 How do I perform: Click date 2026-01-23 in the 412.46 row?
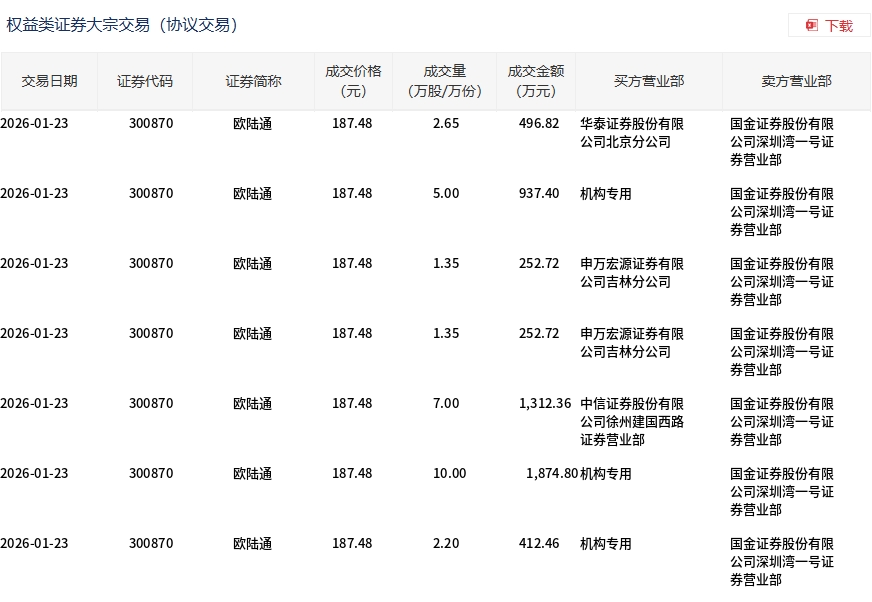pyautogui.click(x=34, y=544)
